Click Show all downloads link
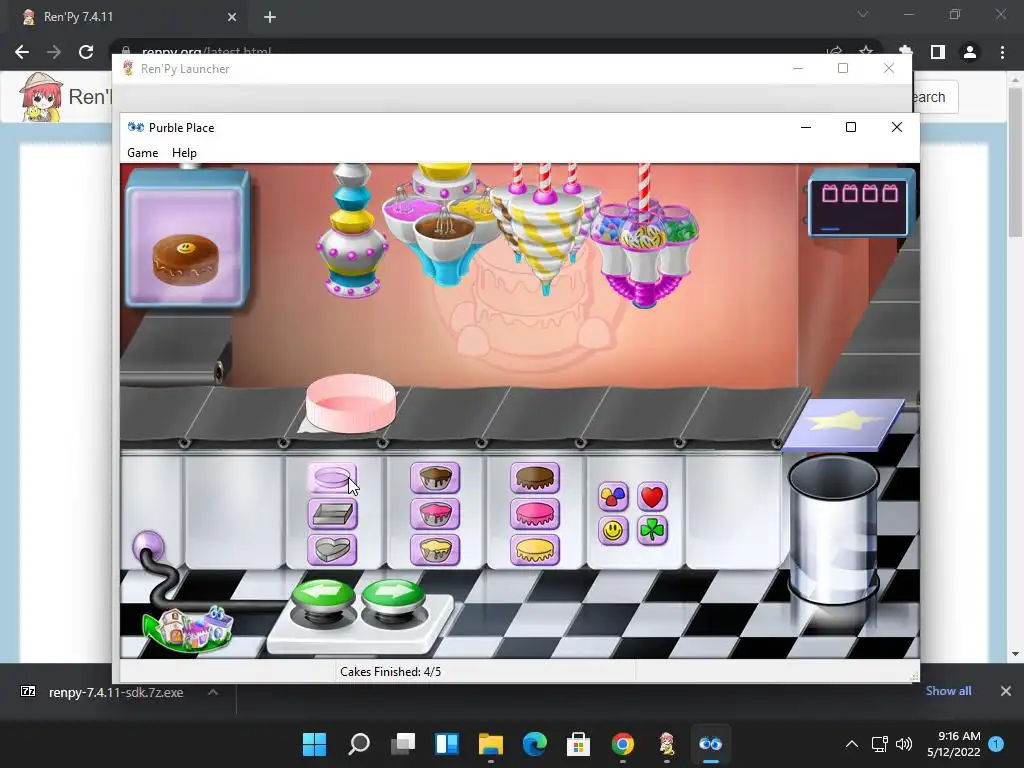1024x768 pixels. point(948,691)
